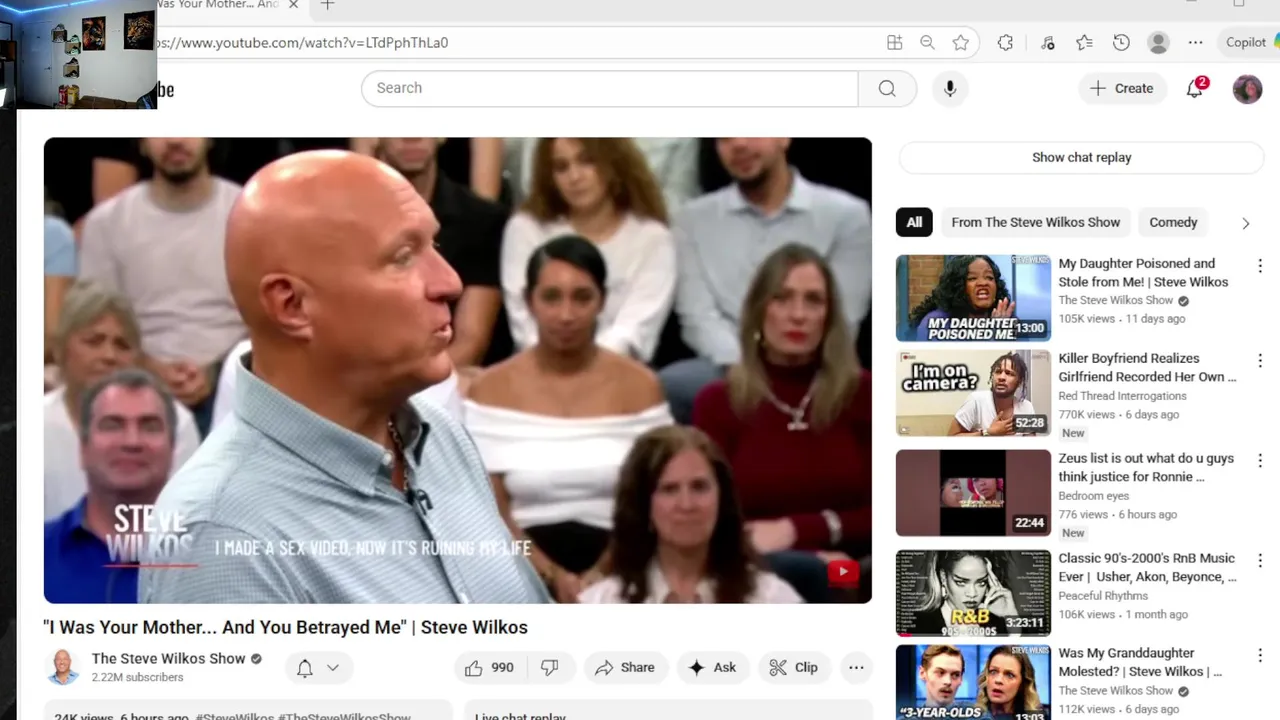Screen dimensions: 1280x720
Task: Open options for Classic 90's-2000's RnB video
Action: coord(1259,561)
